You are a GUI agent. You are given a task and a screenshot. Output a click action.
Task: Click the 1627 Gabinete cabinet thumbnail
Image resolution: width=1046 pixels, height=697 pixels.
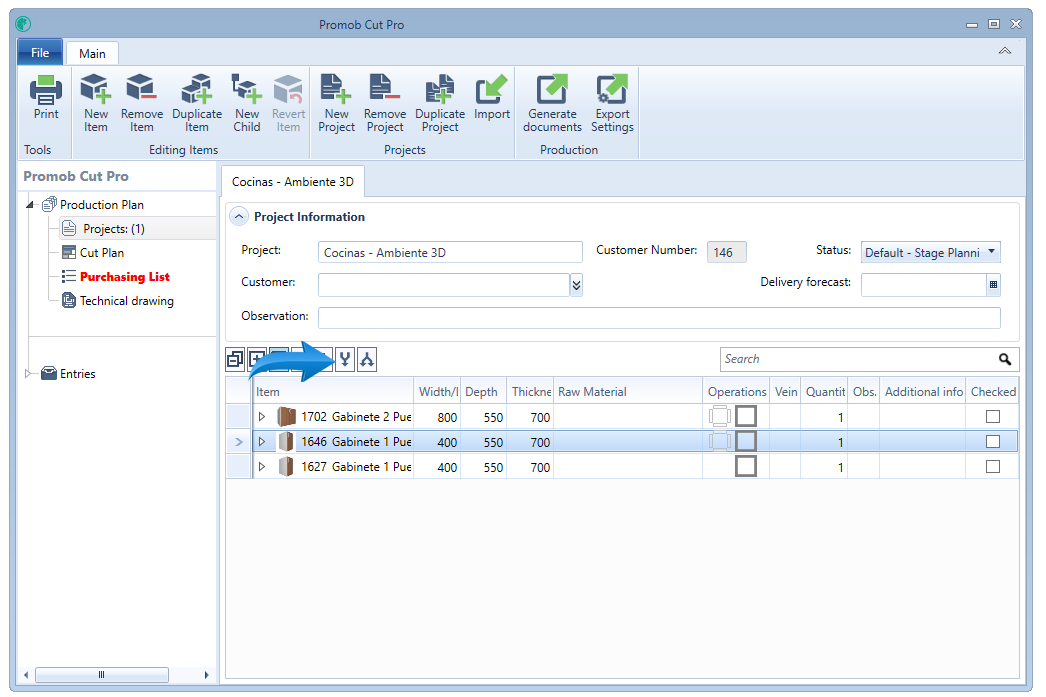[x=286, y=467]
